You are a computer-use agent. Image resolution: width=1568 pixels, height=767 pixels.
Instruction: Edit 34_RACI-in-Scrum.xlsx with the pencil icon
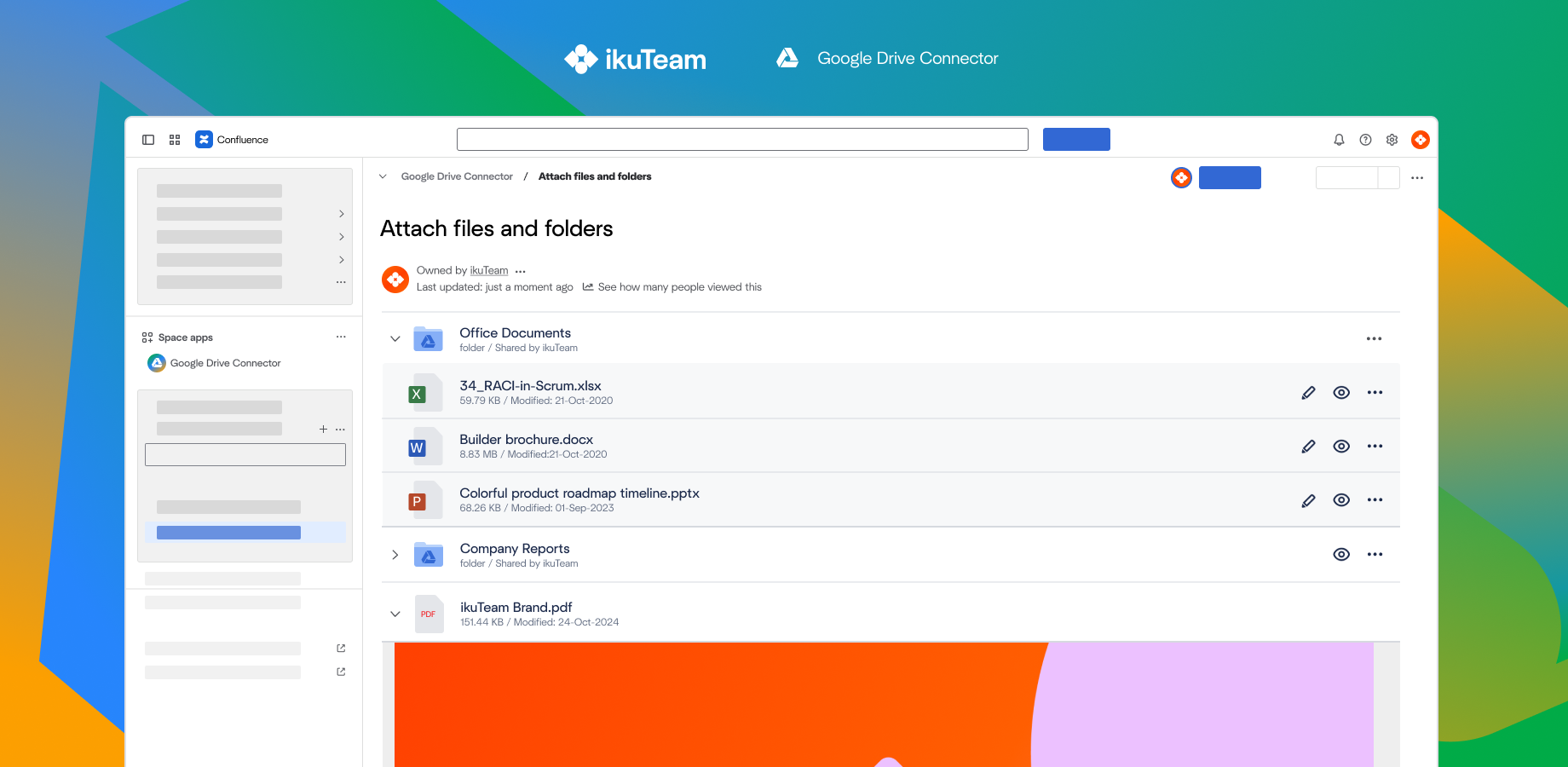1309,393
